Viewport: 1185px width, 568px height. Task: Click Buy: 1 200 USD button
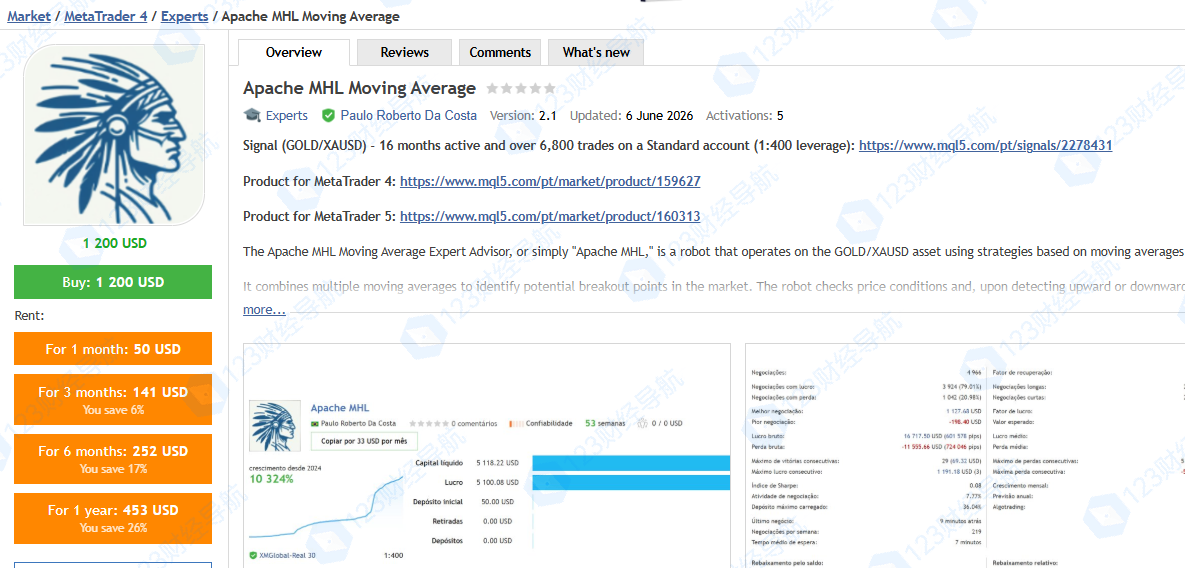(x=113, y=282)
